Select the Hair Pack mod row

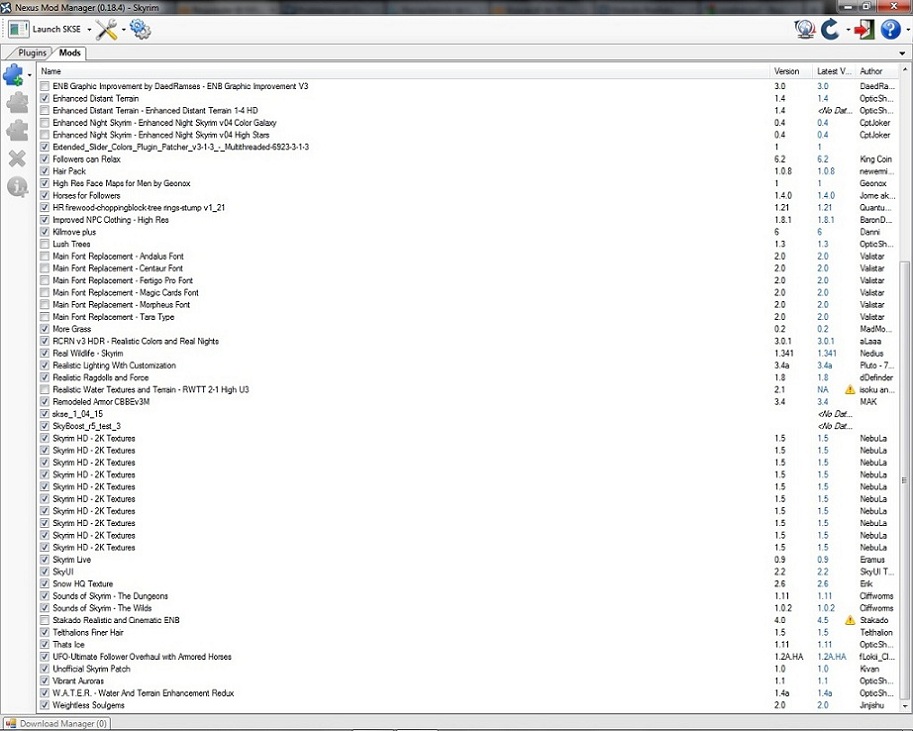click(469, 171)
